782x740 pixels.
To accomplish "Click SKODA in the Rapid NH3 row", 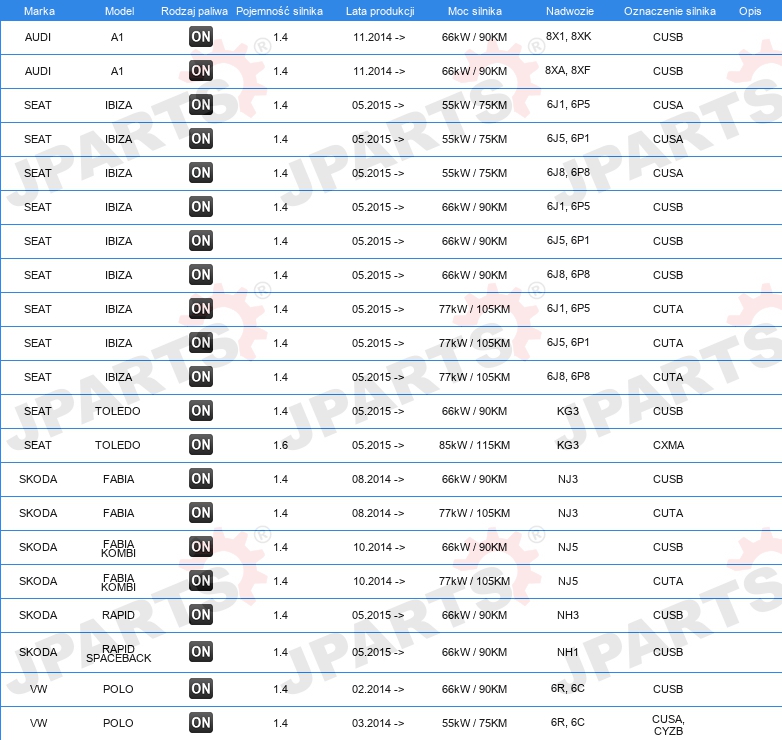I will pos(38,615).
